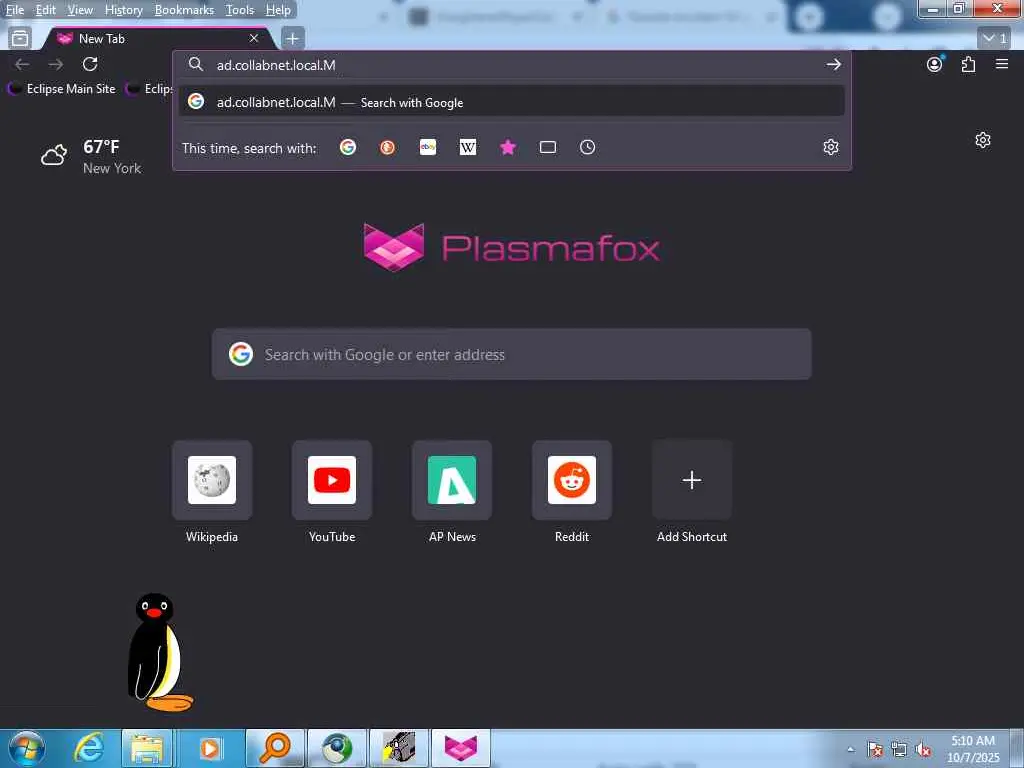This screenshot has height=768, width=1024.
Task: Click the go arrow in address bar
Action: 833,64
